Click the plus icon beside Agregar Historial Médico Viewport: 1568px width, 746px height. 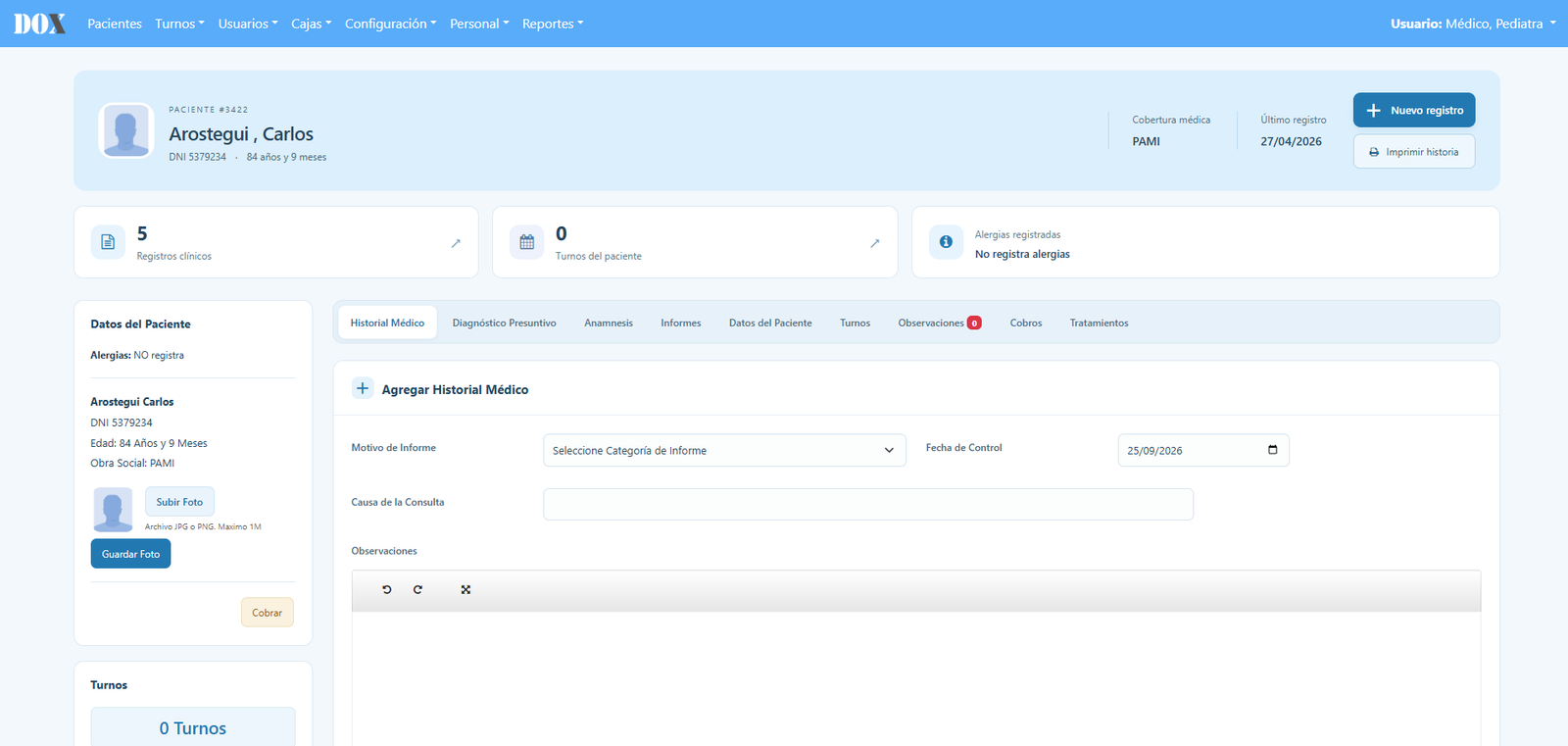pos(363,388)
